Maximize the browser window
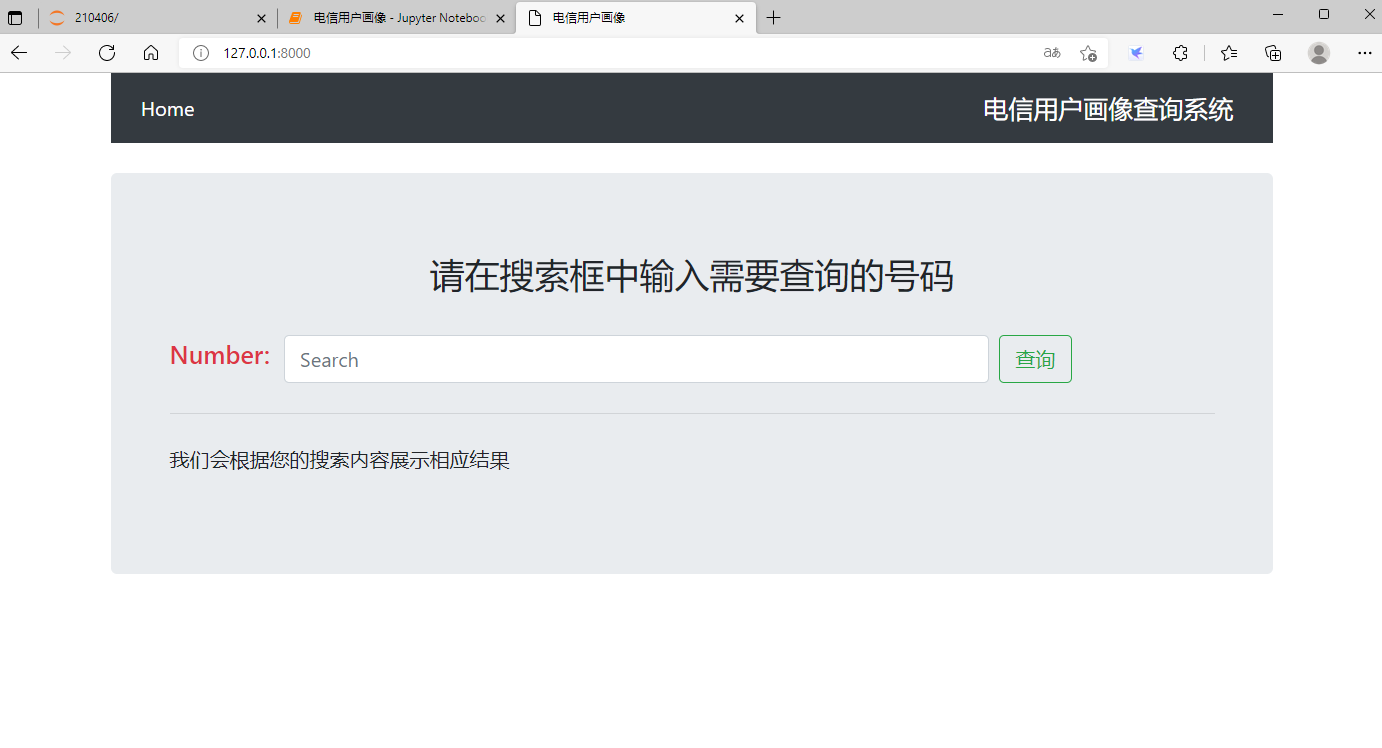This screenshot has width=1382, height=748. 1324,14
